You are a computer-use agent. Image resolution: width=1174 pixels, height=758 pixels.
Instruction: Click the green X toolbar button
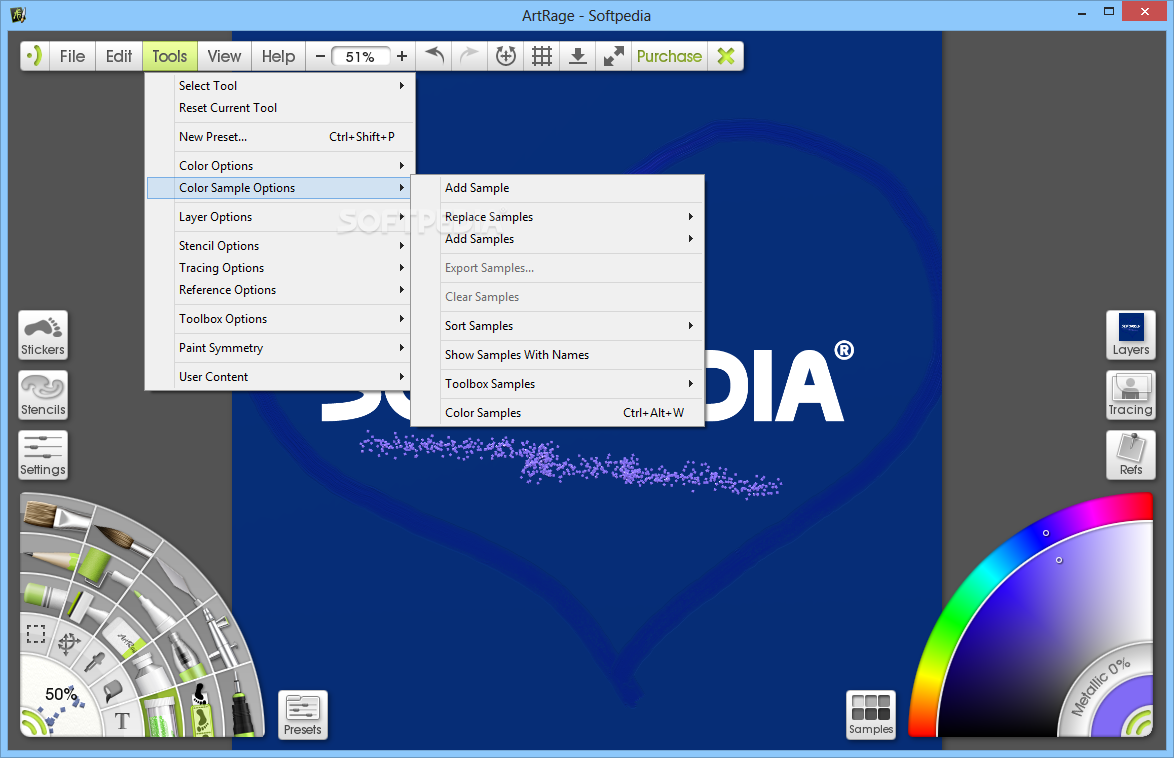(726, 56)
